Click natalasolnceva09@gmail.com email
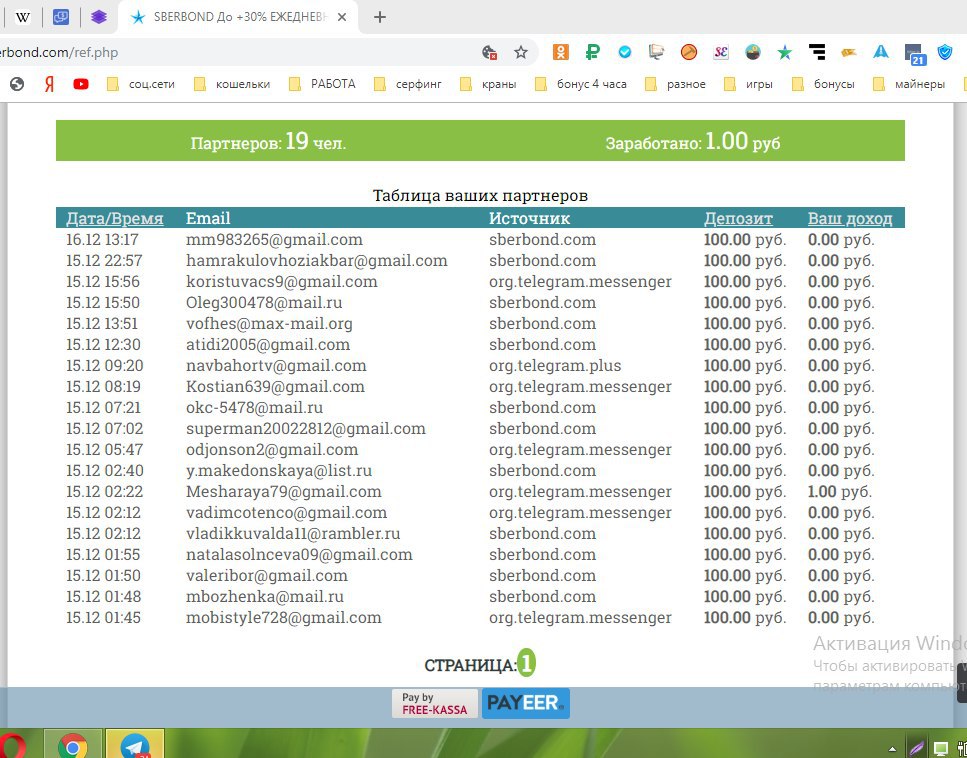 click(x=299, y=554)
